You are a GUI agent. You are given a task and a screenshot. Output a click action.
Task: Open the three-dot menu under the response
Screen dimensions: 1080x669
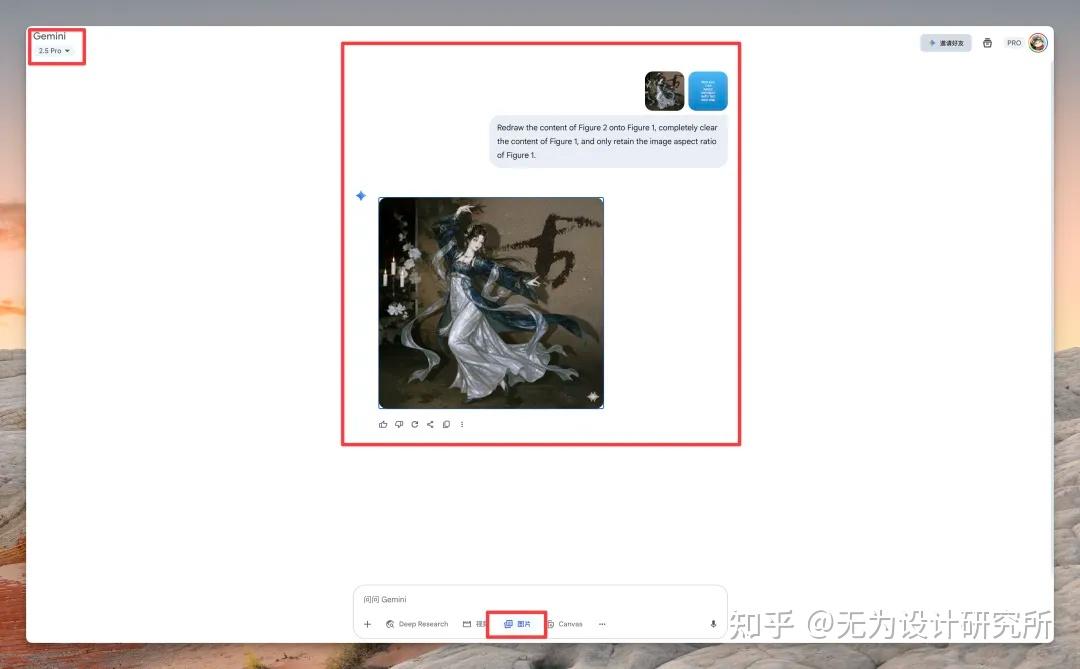coord(461,424)
